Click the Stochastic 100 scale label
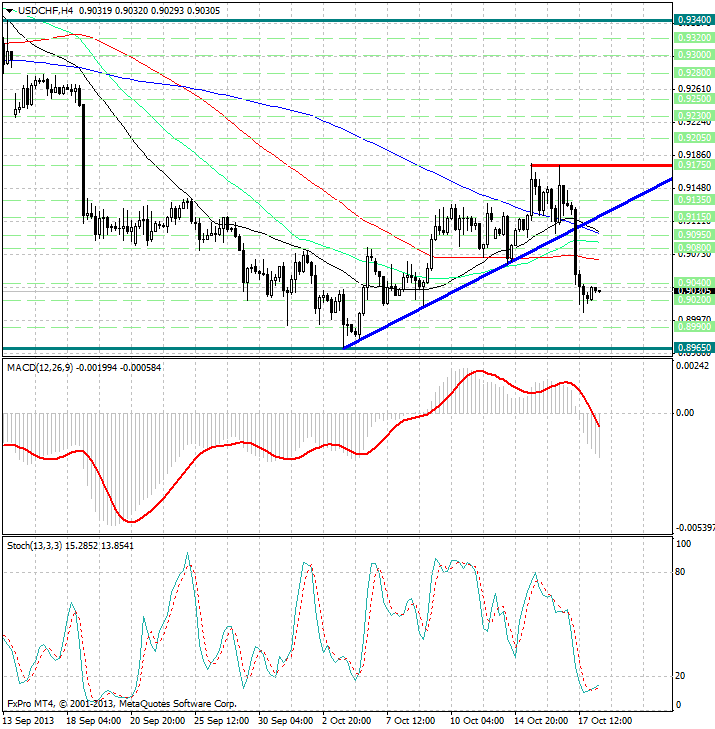The width and height of the screenshot is (715, 729). [x=683, y=543]
